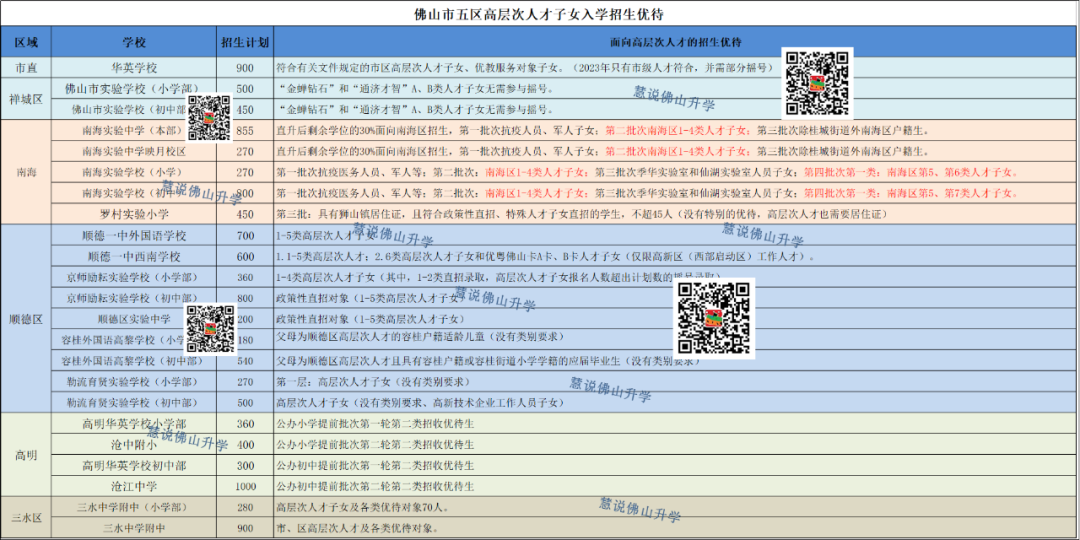Click the 三水中学附中 cell in last row
This screenshot has width=1080, height=540.
click(134, 528)
